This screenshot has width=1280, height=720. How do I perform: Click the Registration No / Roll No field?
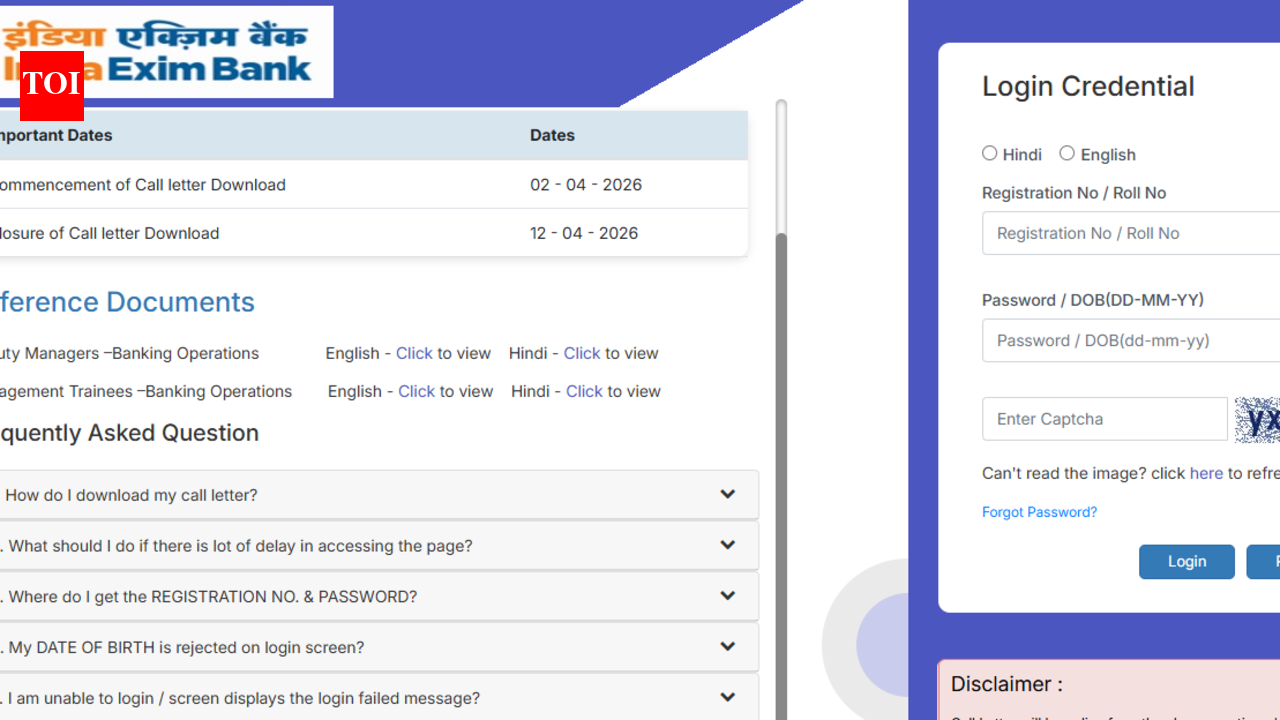(x=1130, y=233)
